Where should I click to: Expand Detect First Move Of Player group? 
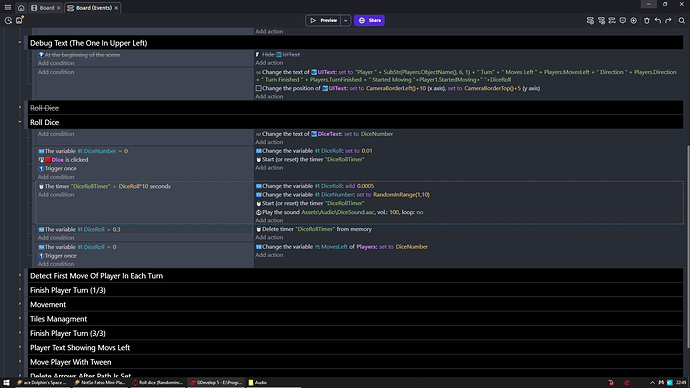tap(20, 275)
